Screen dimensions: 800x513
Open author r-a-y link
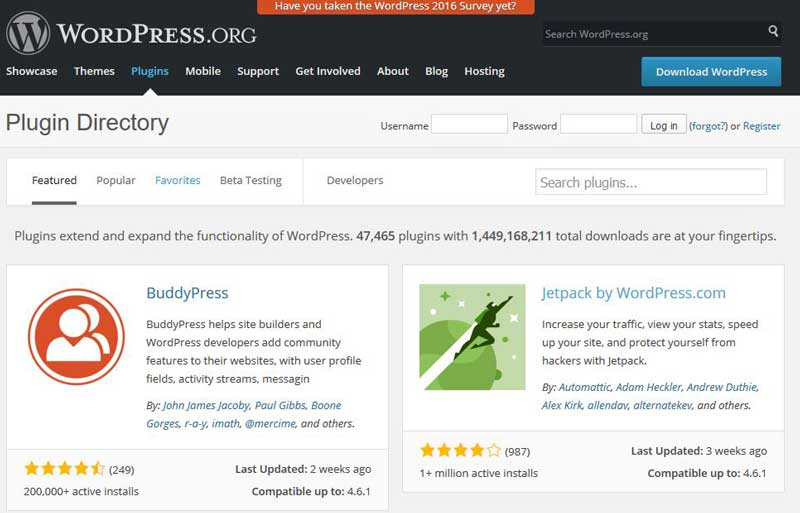(x=195, y=424)
